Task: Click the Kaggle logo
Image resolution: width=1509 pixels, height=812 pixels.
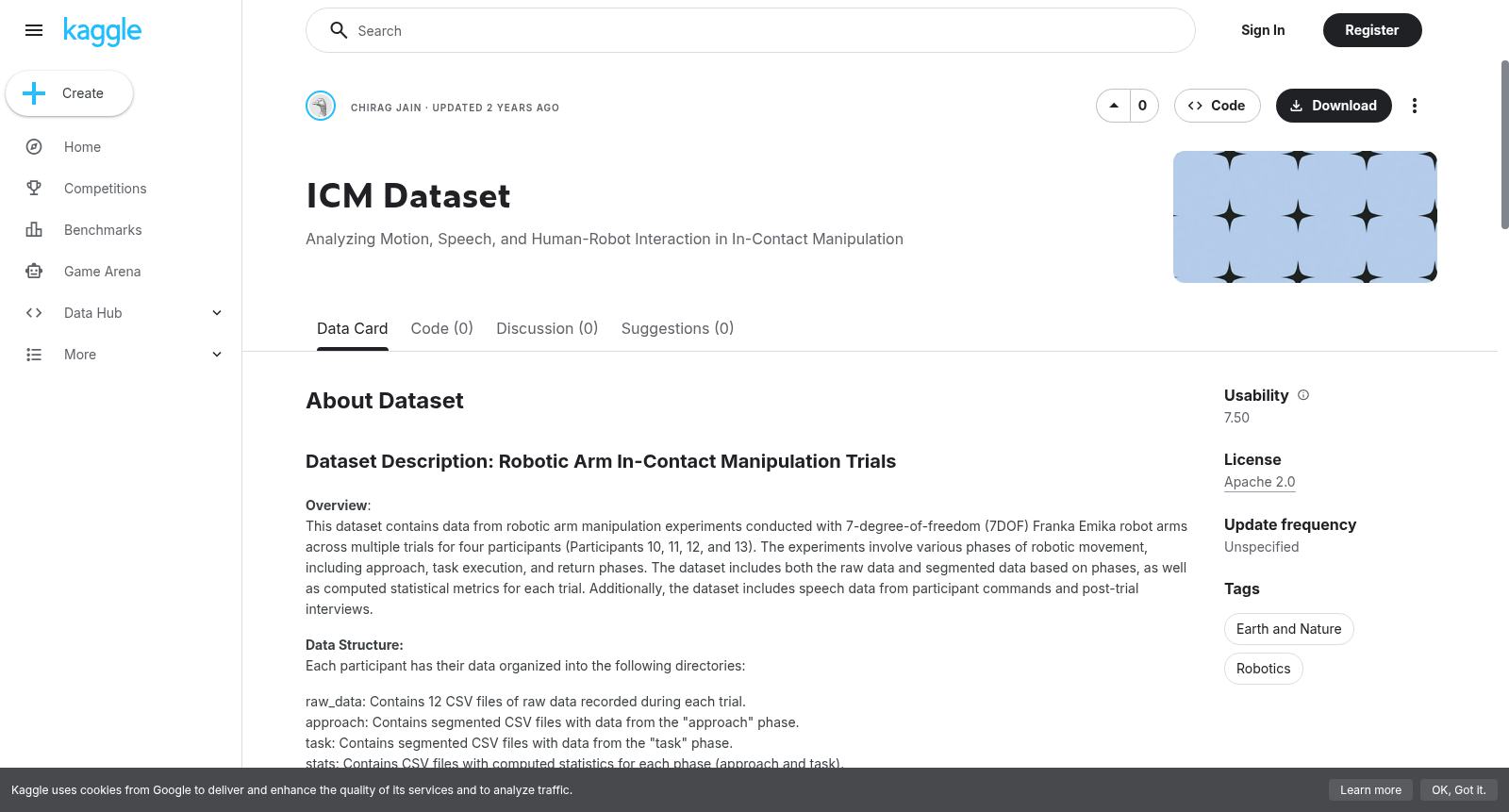Action: click(102, 31)
